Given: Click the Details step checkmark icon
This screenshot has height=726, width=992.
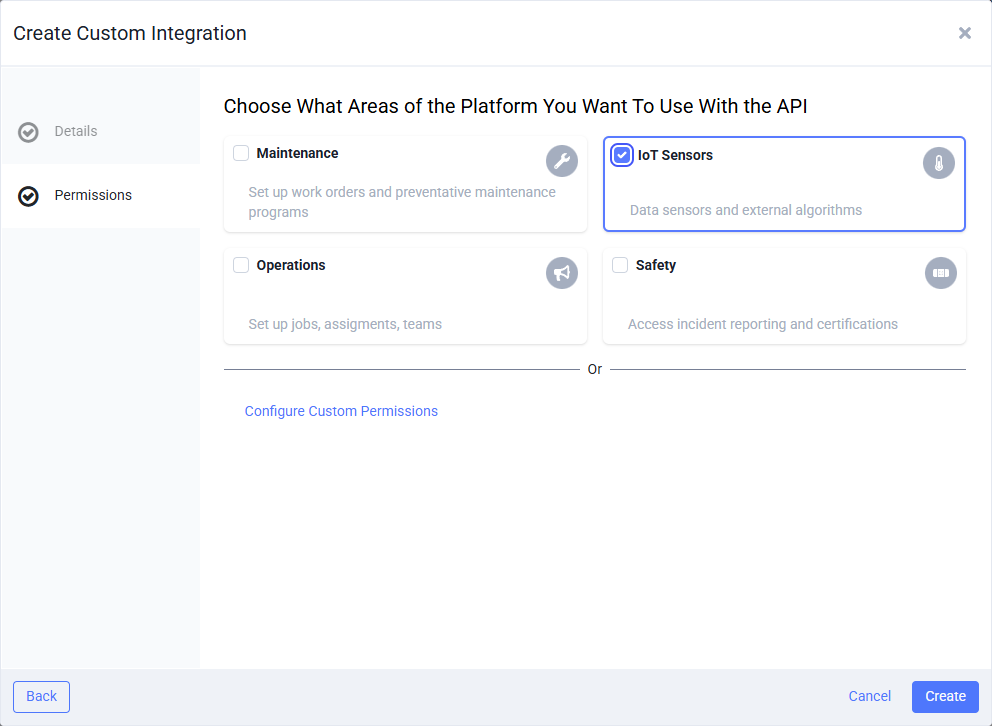Looking at the screenshot, I should coord(28,132).
